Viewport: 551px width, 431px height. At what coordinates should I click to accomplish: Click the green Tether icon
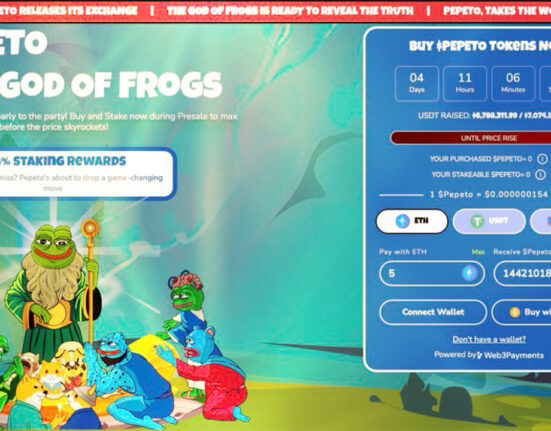477,221
